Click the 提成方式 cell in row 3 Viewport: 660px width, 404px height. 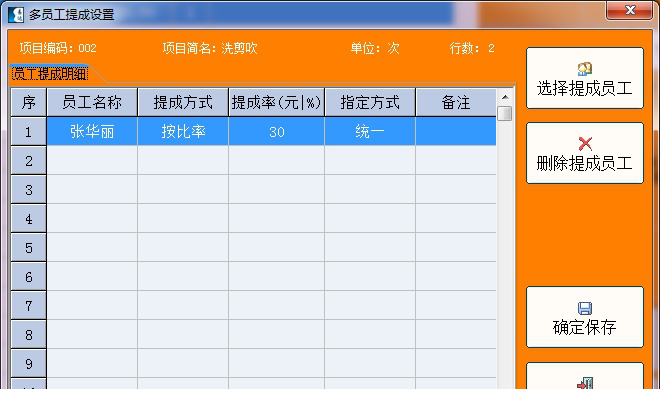[183, 190]
